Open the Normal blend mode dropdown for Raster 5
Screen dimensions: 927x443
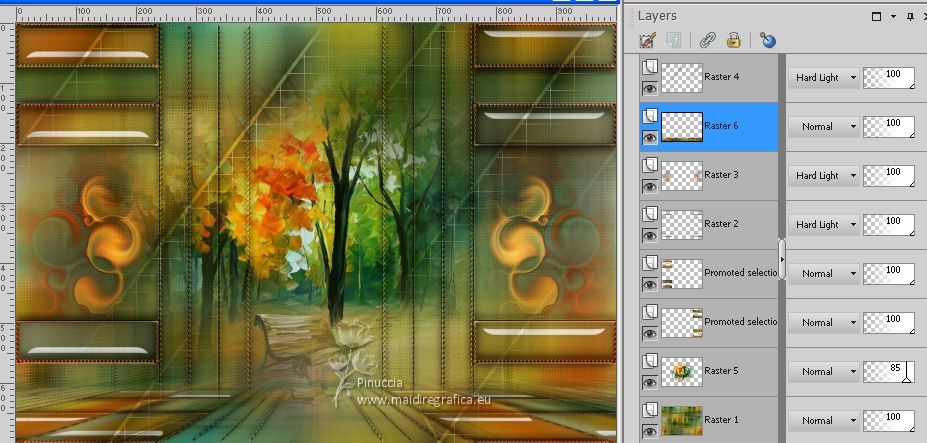824,372
